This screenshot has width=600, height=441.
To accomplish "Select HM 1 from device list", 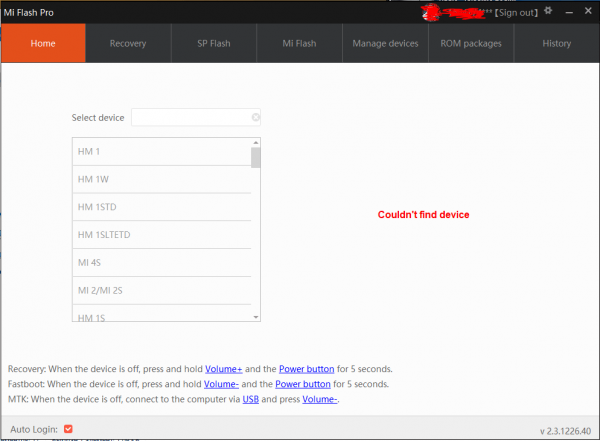I will 161,152.
